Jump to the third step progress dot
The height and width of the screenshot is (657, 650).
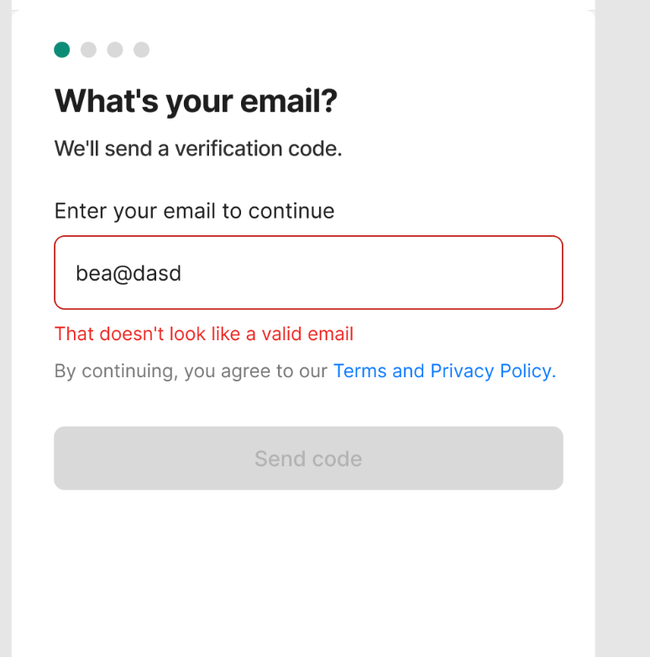pyautogui.click(x=115, y=49)
